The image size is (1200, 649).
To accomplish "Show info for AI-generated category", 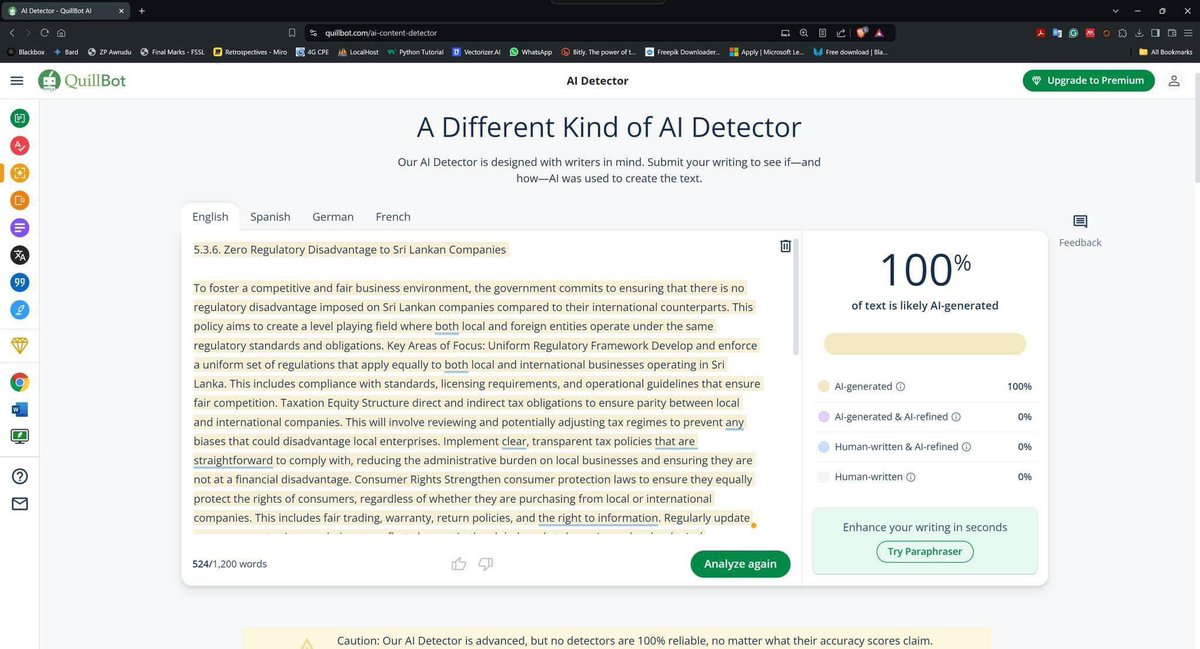I will point(901,387).
